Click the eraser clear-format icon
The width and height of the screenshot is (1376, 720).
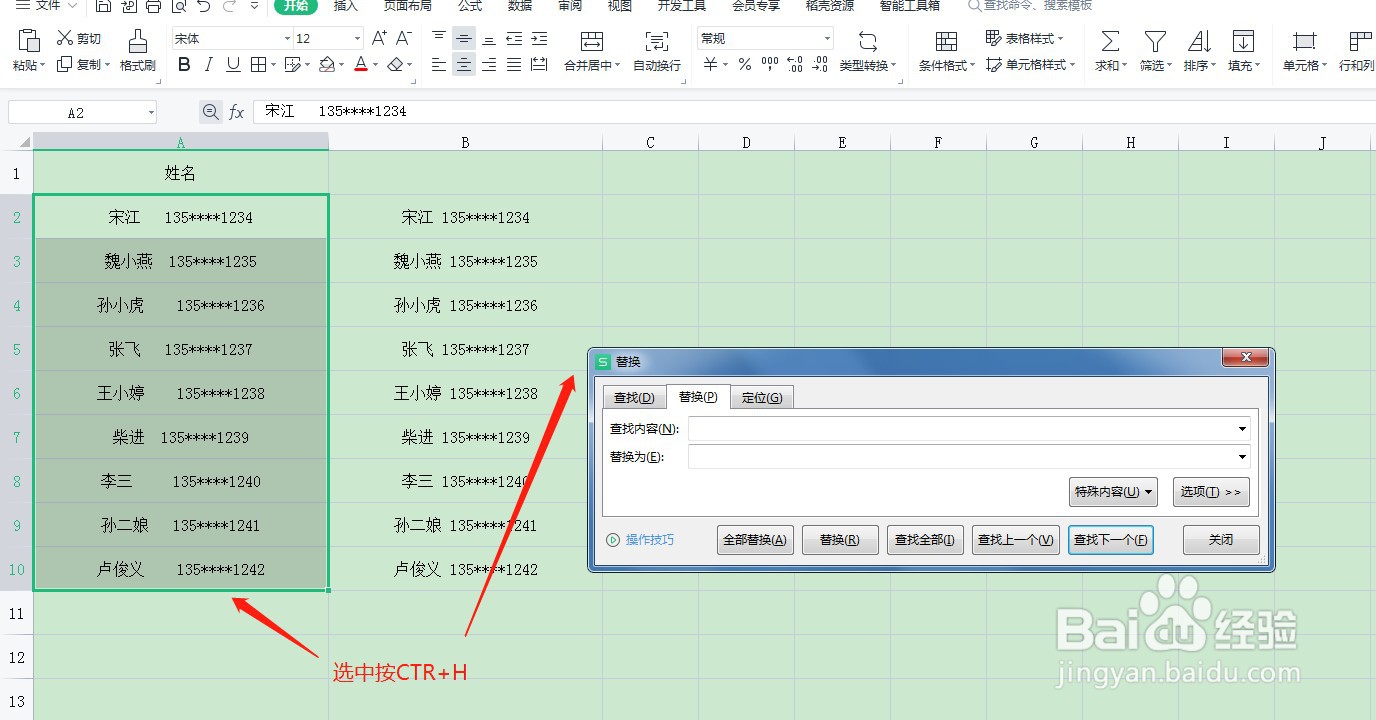click(395, 64)
